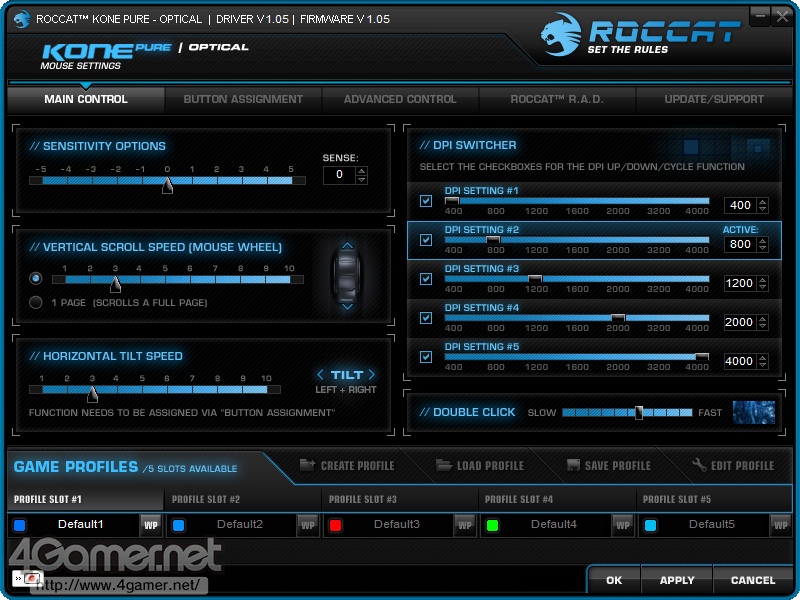Click horizontal tilt speed slider handle
Screen dimensions: 800x600
click(92, 394)
